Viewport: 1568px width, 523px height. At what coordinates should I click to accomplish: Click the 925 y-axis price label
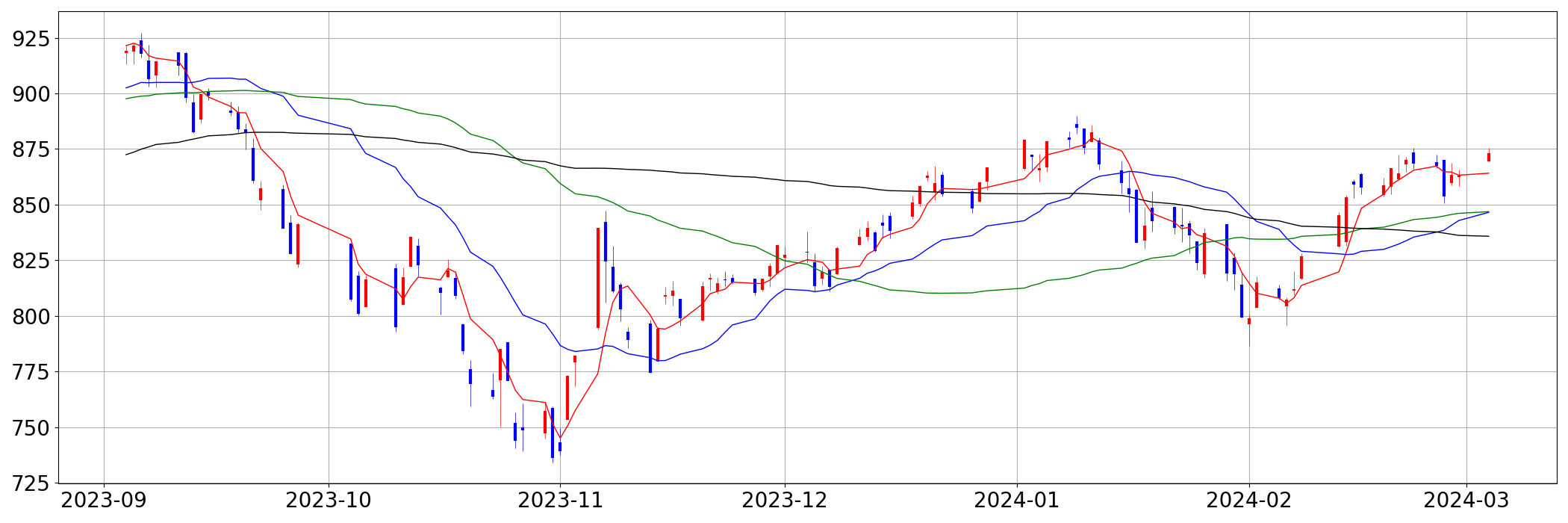pos(31,38)
